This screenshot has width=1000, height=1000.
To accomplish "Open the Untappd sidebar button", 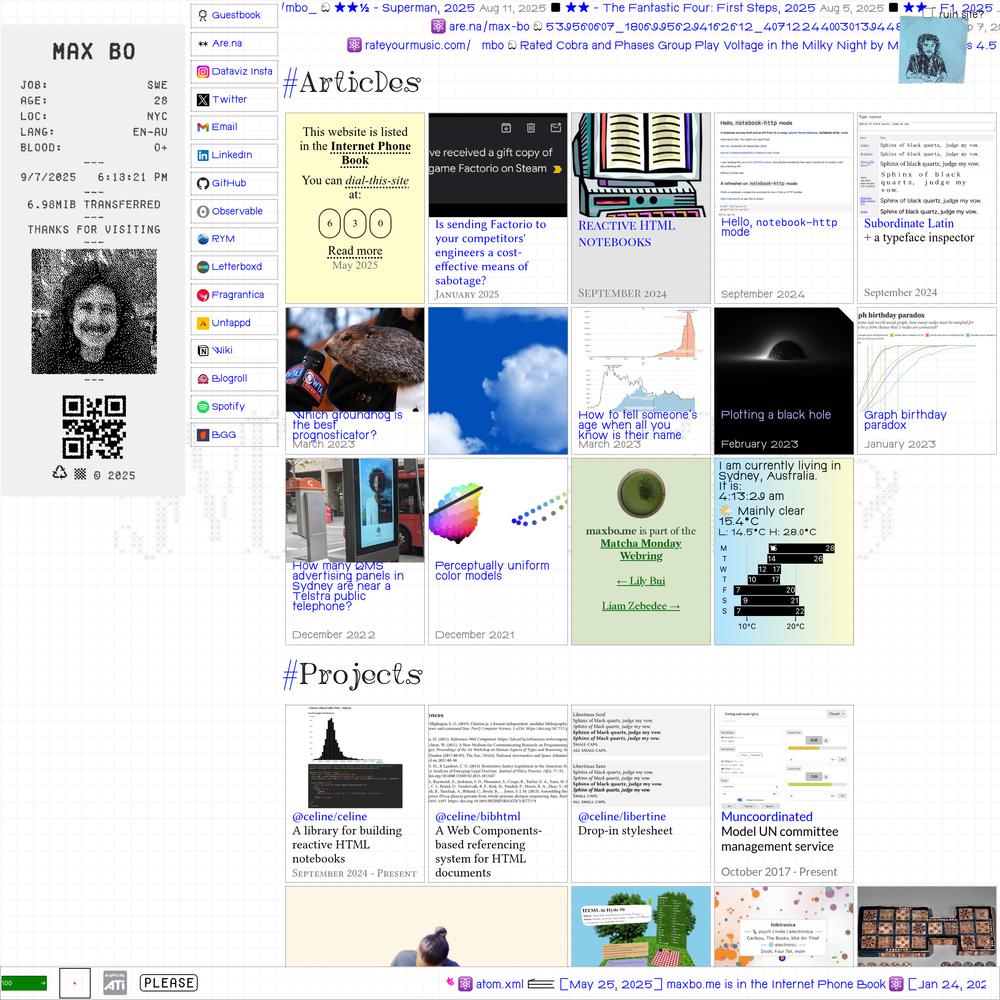I will click(x=234, y=323).
